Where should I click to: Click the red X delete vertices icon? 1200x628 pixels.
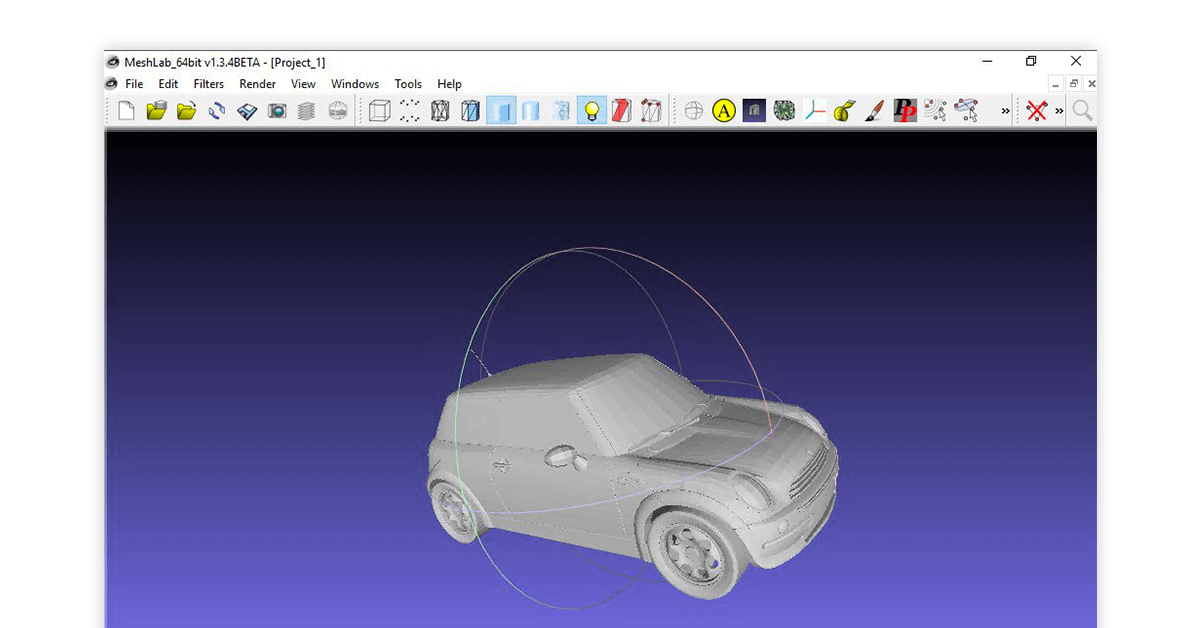point(1036,111)
